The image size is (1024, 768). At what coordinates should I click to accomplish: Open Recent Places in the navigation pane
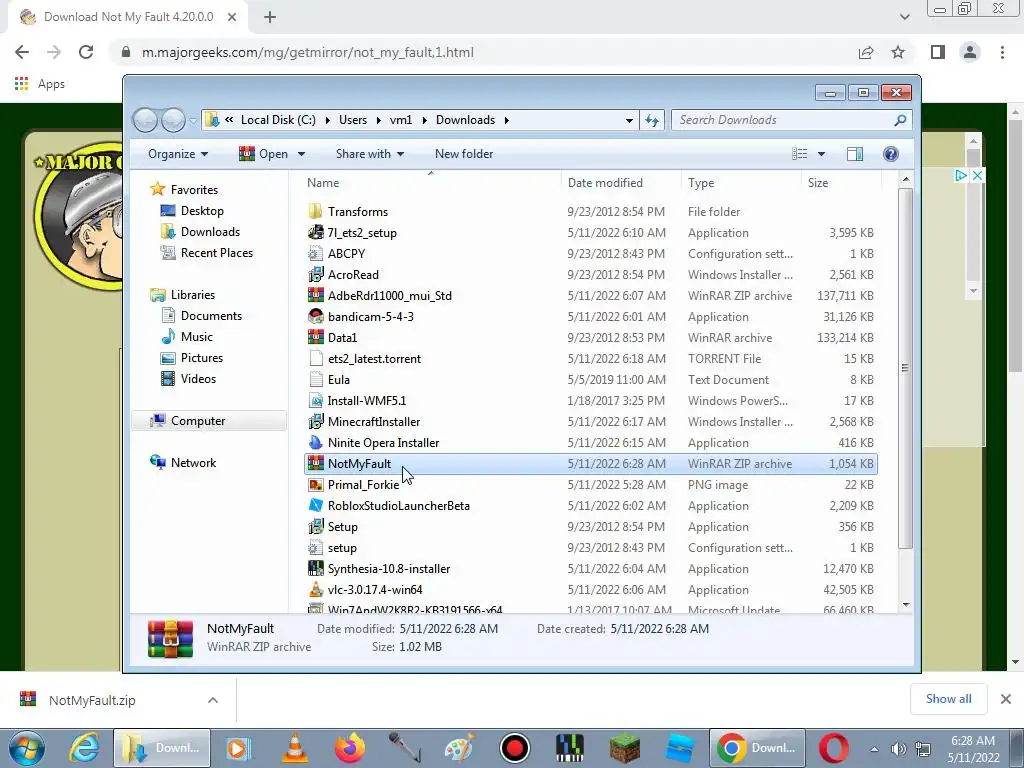coord(217,253)
